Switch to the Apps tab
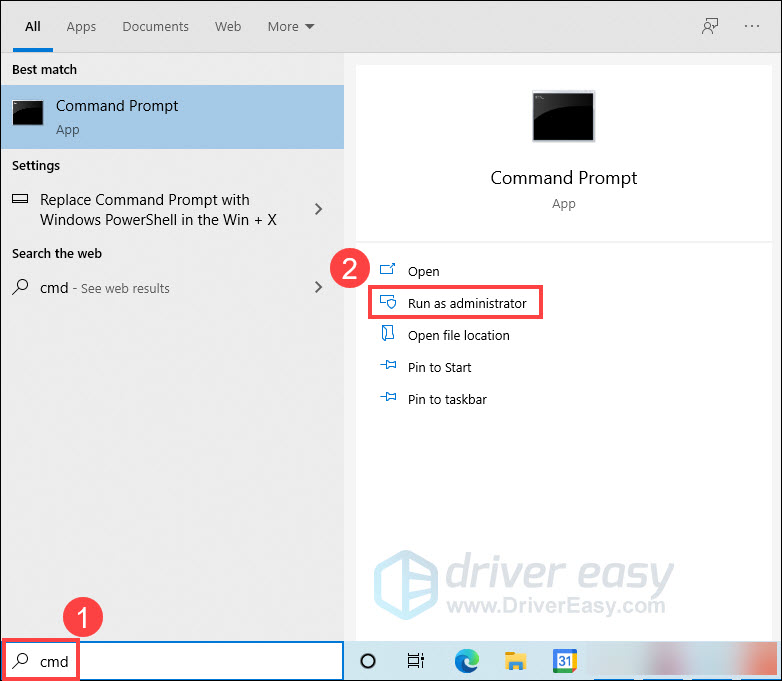This screenshot has width=782, height=681. point(81,27)
